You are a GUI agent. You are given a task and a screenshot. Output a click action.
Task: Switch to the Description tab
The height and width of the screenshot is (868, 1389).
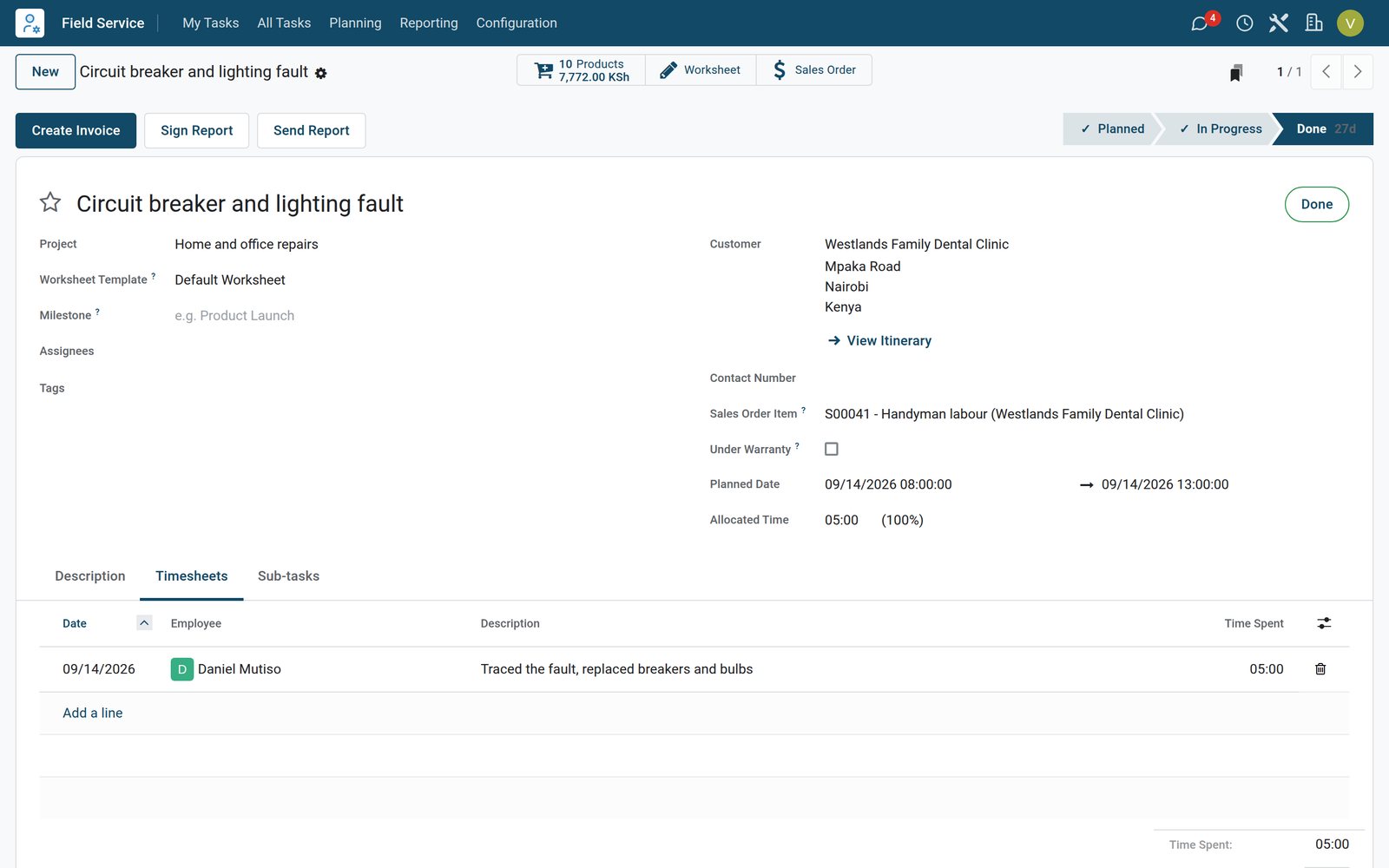click(90, 576)
